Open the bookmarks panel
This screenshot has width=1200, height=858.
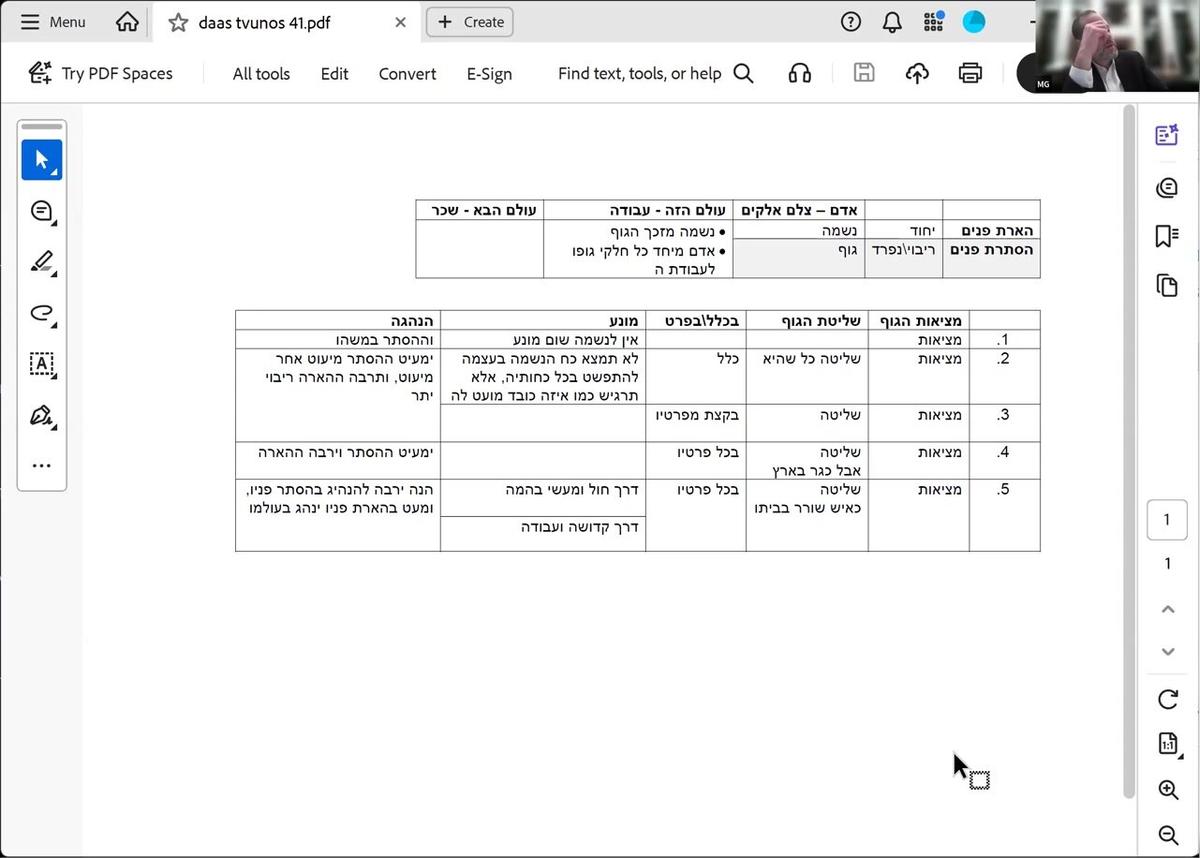[x=1166, y=236]
